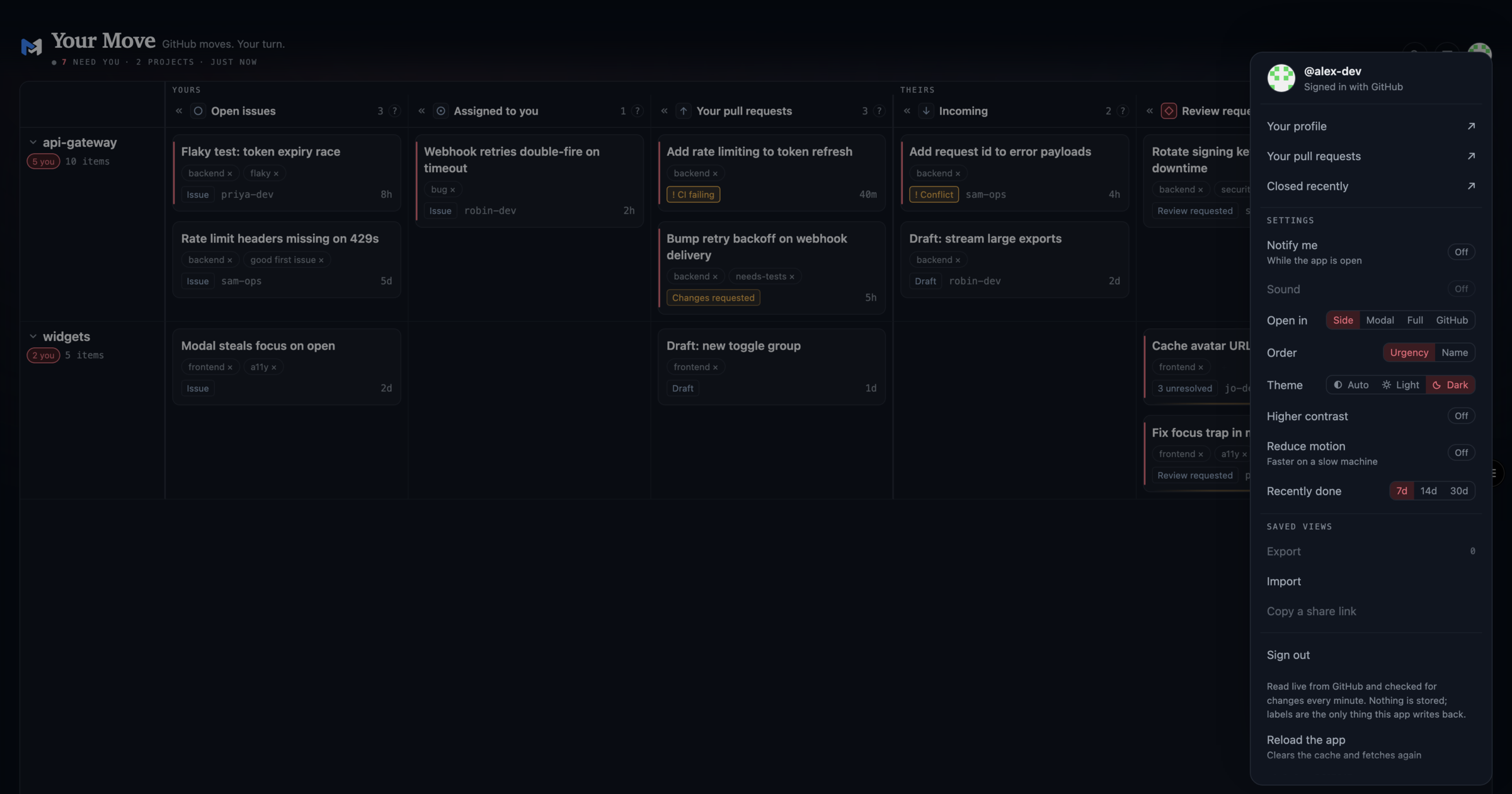The image size is (1512, 794).
Task: Collapse the Assigned to you column
Action: [421, 111]
